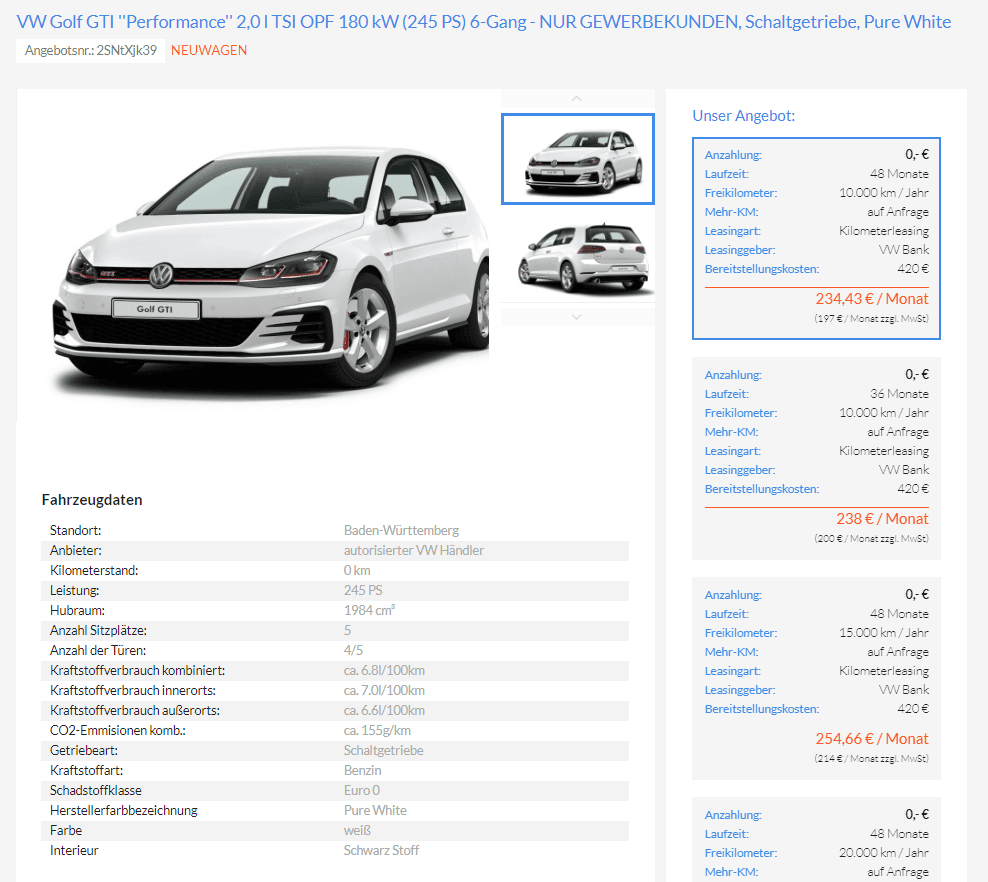Select the rear view car thumbnail

click(x=578, y=258)
